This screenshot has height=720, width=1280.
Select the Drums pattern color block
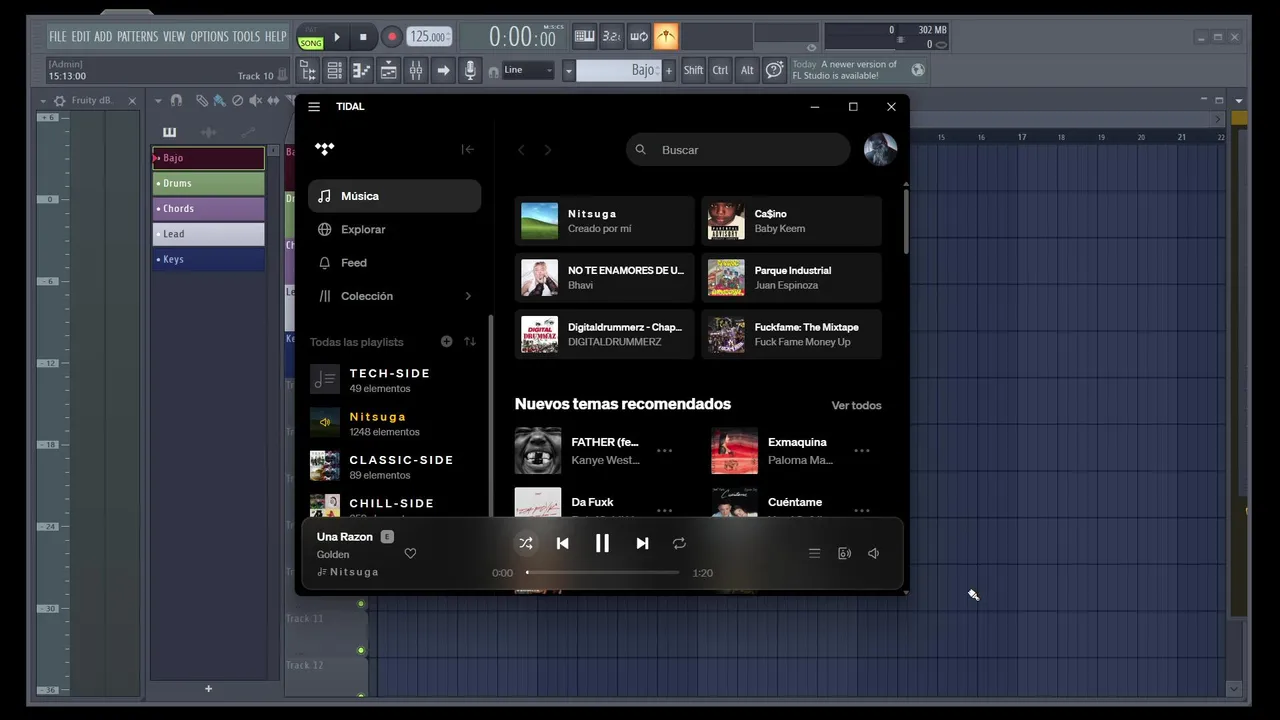pyautogui.click(x=208, y=183)
